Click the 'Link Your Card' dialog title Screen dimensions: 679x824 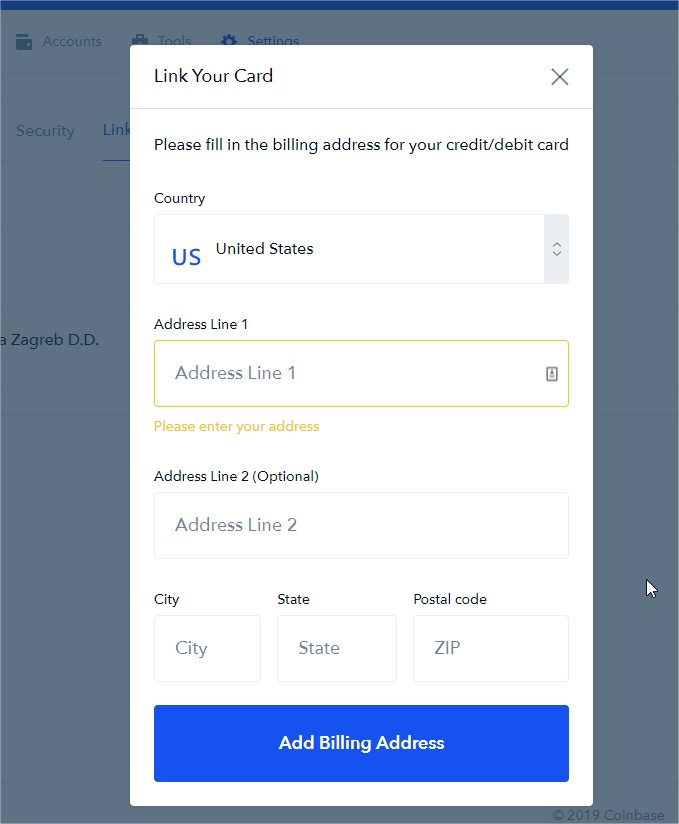click(x=213, y=76)
